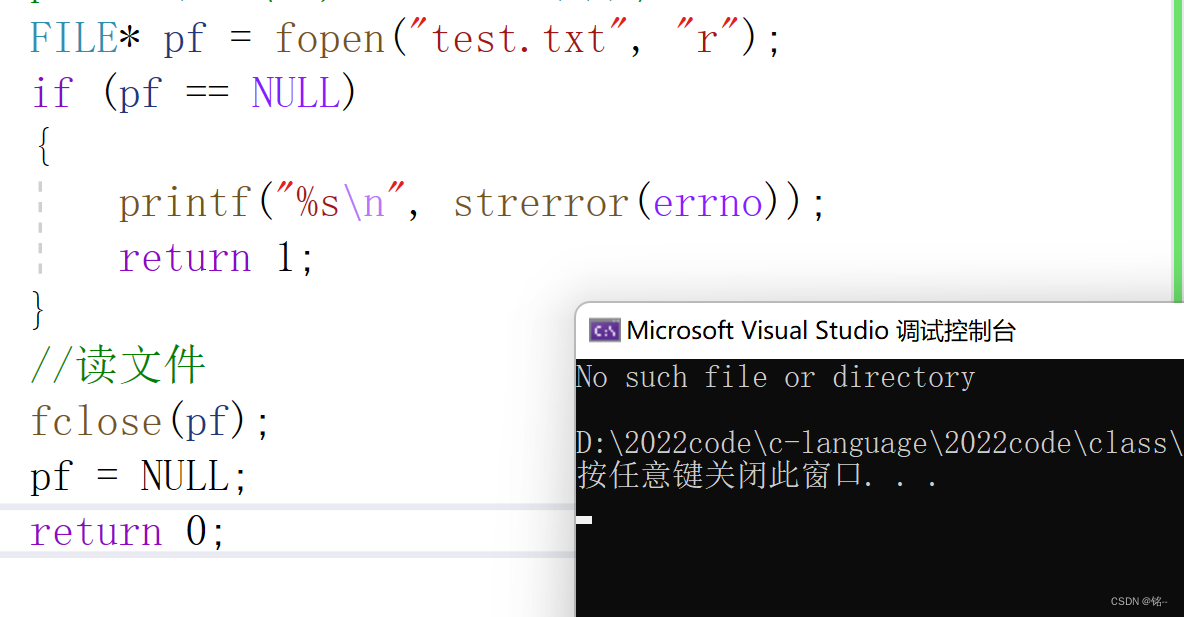Click the 'return 0;' code line
The image size is (1184, 617).
pos(127,532)
